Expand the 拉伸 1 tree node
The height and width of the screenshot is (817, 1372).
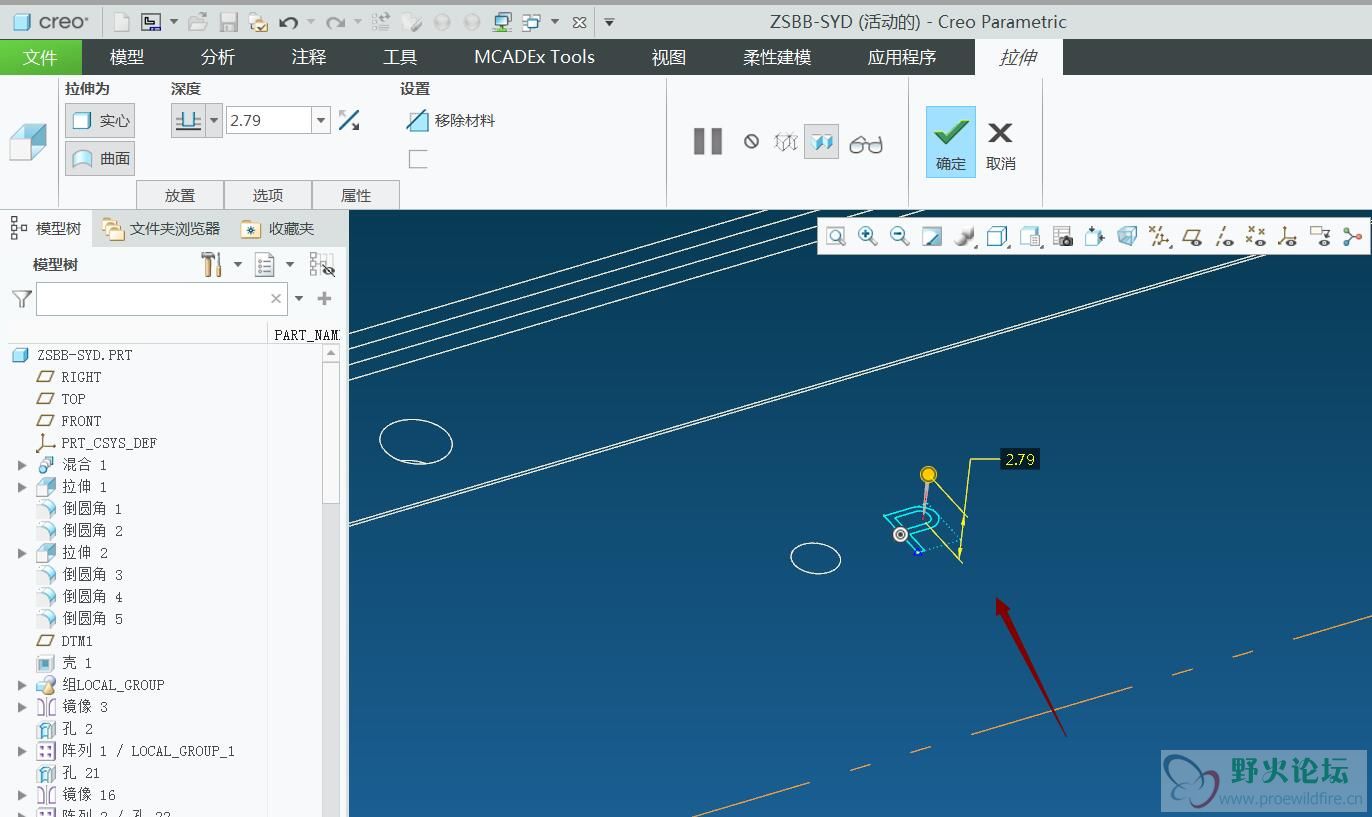[x=22, y=487]
